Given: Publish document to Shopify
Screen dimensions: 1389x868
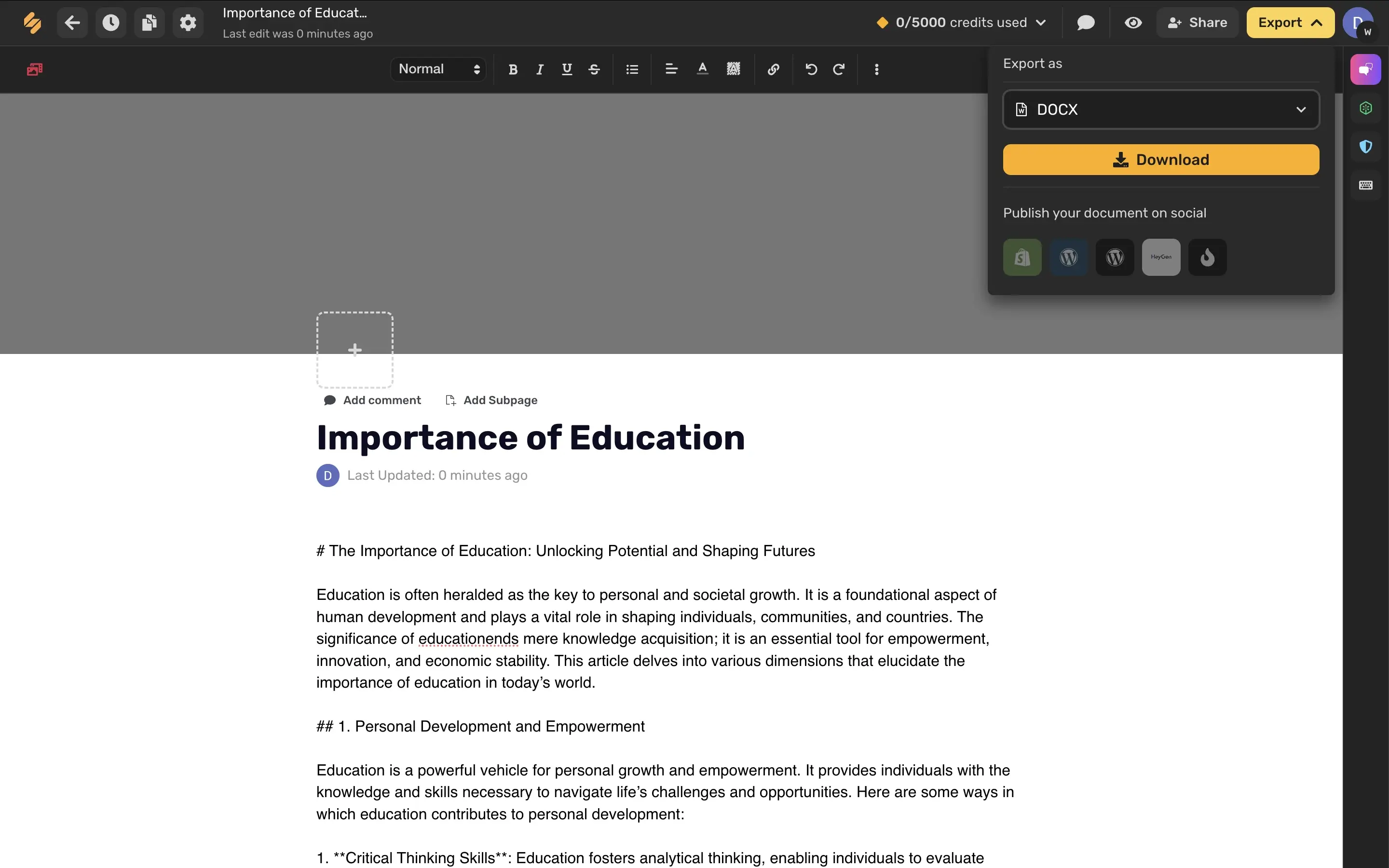Looking at the screenshot, I should pos(1022,257).
